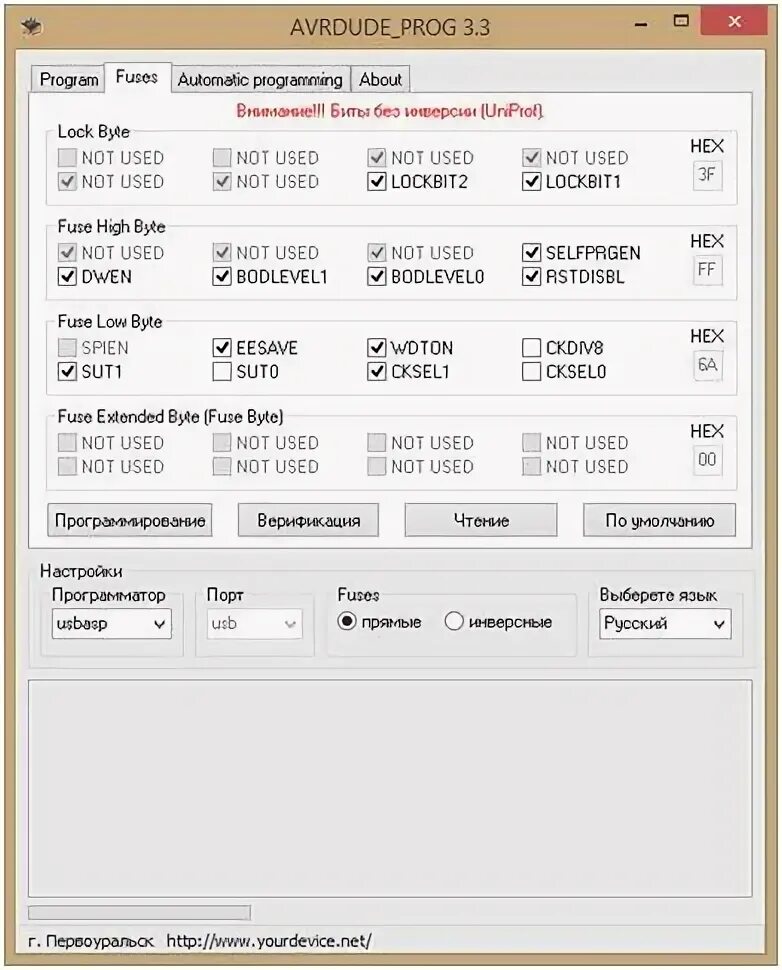Enable the CKDIV8 fuse bit
Screen dimensions: 782x970
[531, 348]
